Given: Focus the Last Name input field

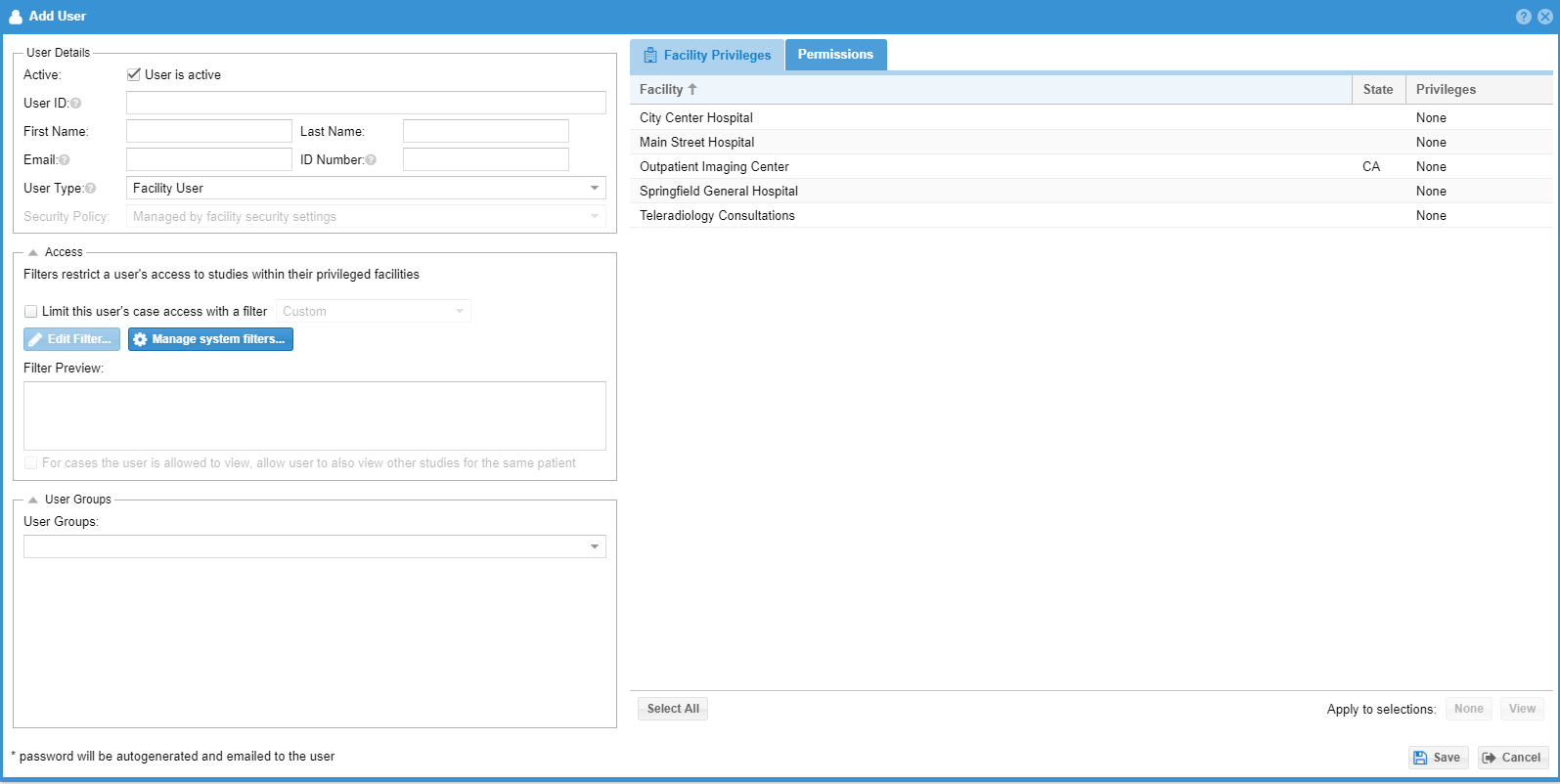Looking at the screenshot, I should tap(486, 131).
